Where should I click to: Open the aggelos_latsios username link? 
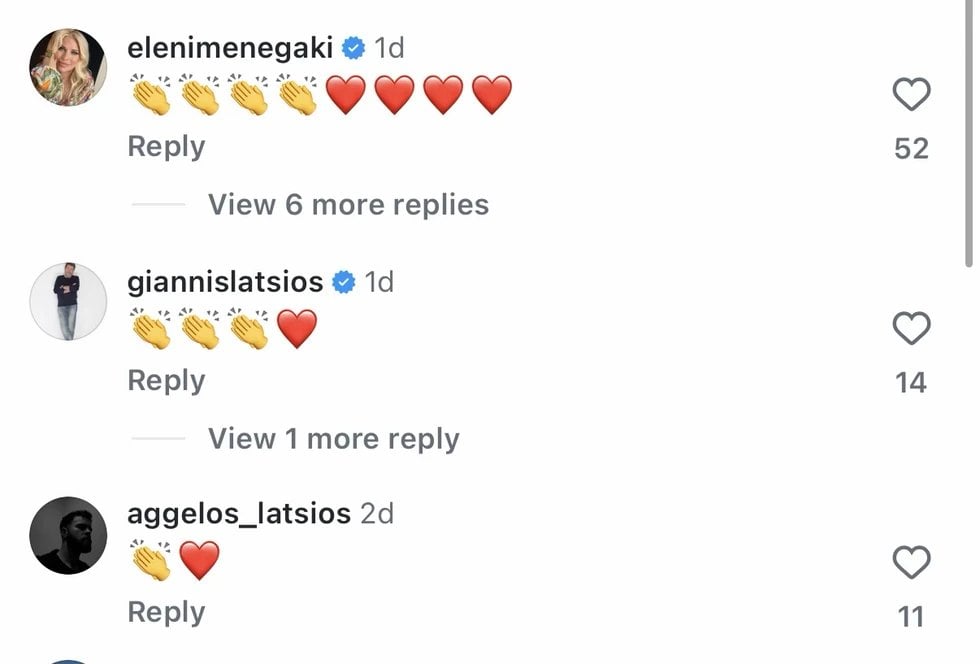click(x=239, y=514)
